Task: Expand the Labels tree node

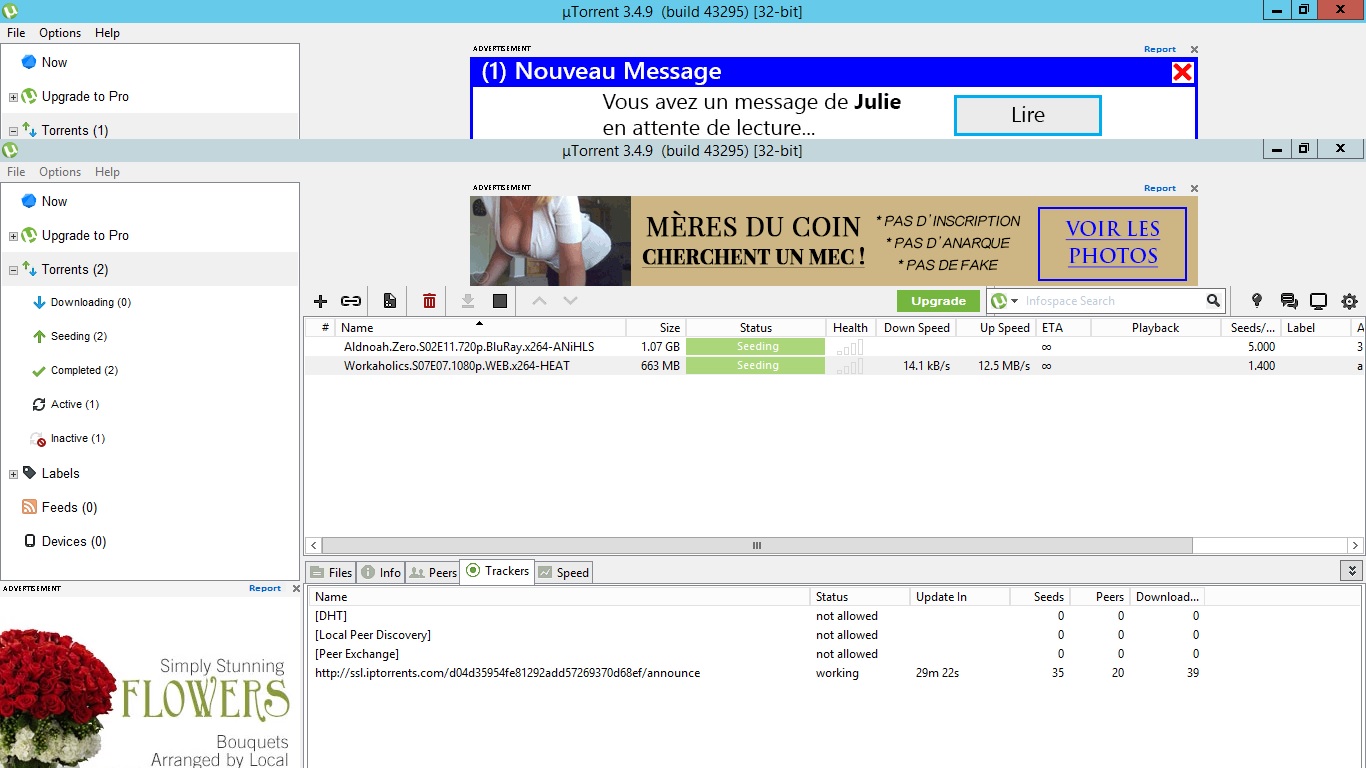Action: click(14, 474)
